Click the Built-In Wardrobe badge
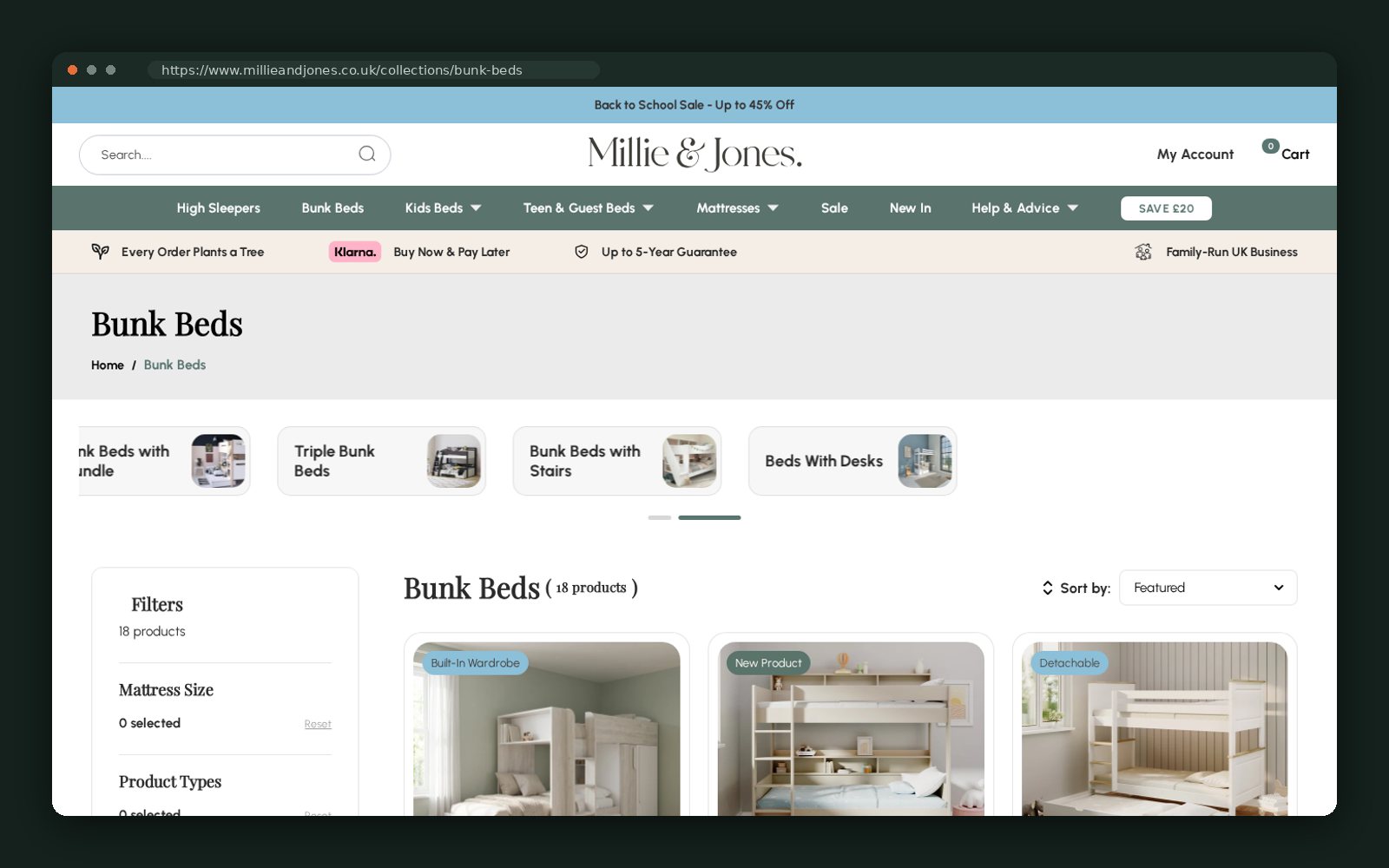Viewport: 1389px width, 868px height. point(475,663)
